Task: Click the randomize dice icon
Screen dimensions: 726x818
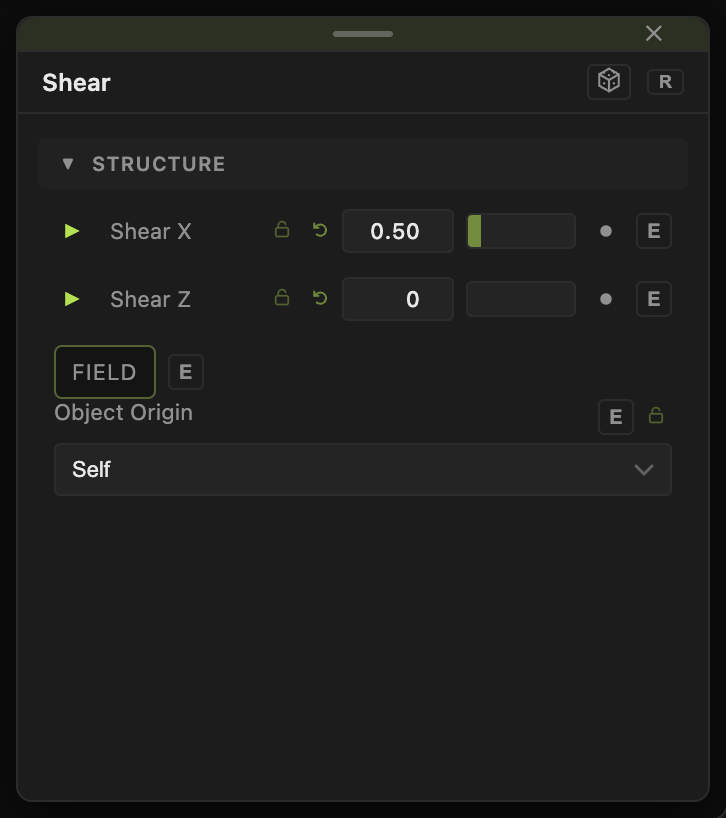Action: [609, 81]
